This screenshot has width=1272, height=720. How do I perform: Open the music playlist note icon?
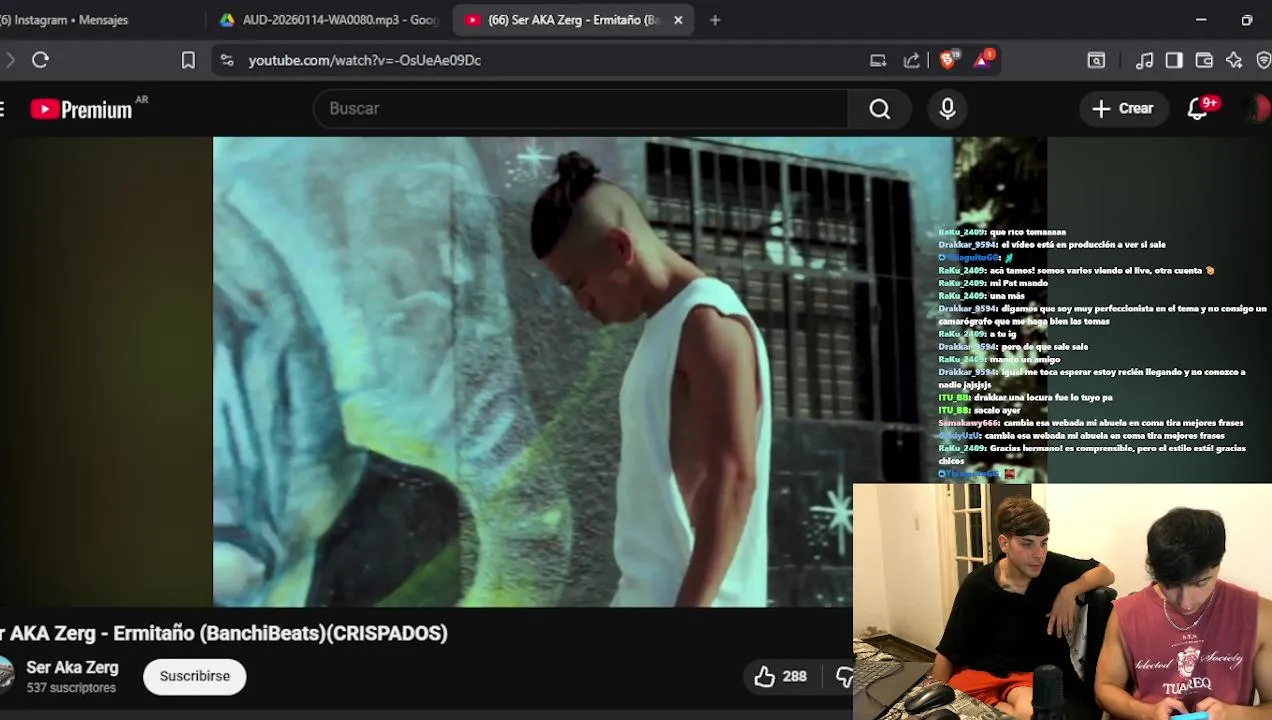tap(1145, 60)
